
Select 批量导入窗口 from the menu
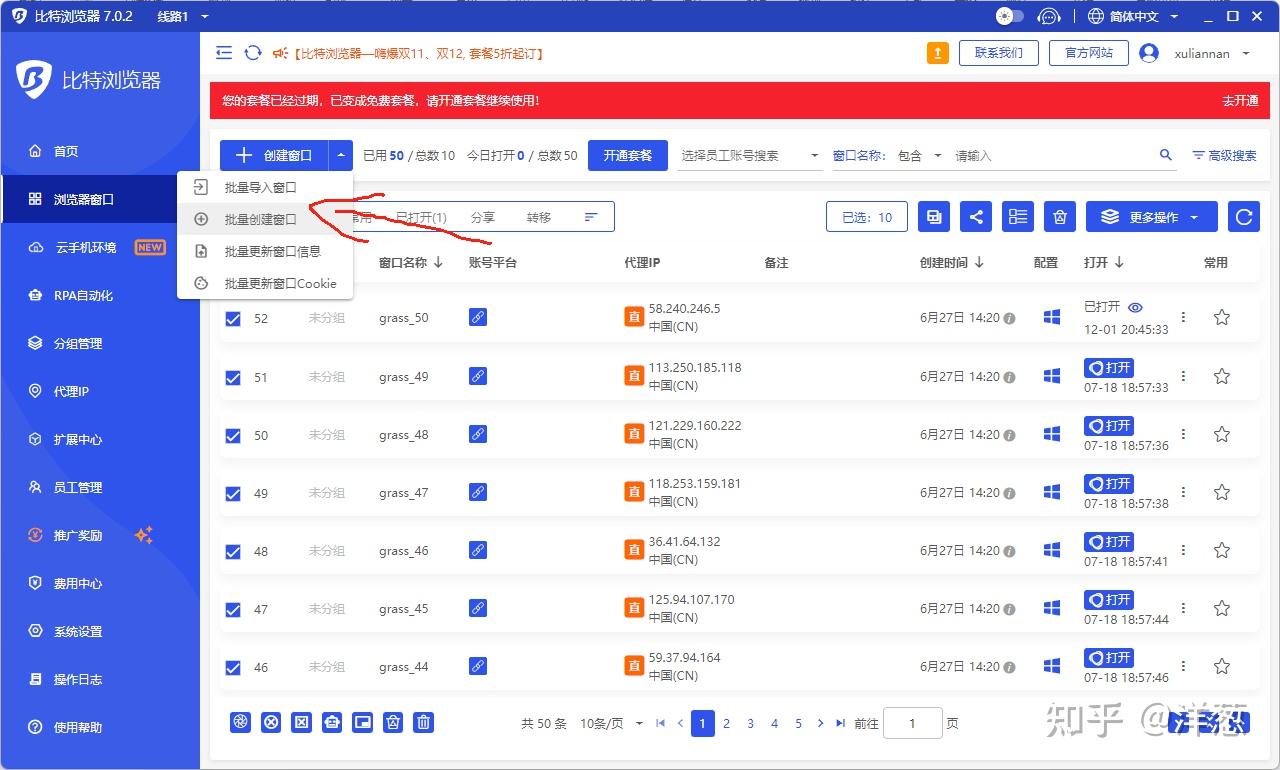point(265,187)
